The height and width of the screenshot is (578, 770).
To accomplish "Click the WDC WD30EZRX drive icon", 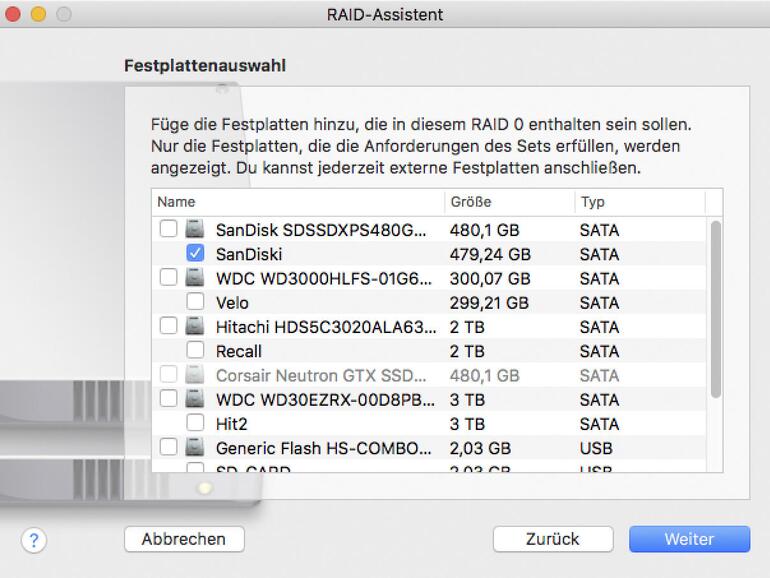I will pos(194,399).
